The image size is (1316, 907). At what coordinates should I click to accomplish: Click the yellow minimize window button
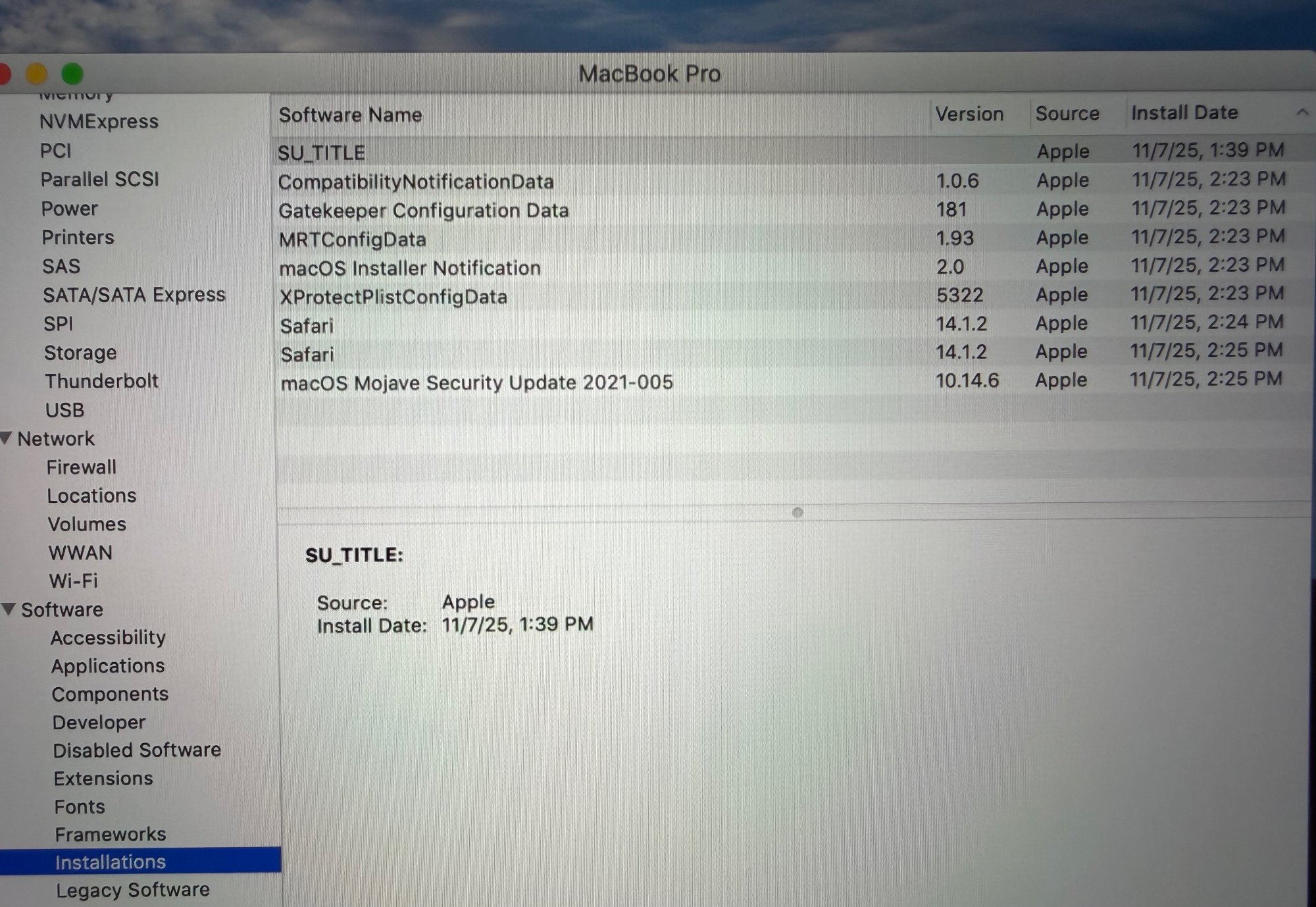coord(36,74)
